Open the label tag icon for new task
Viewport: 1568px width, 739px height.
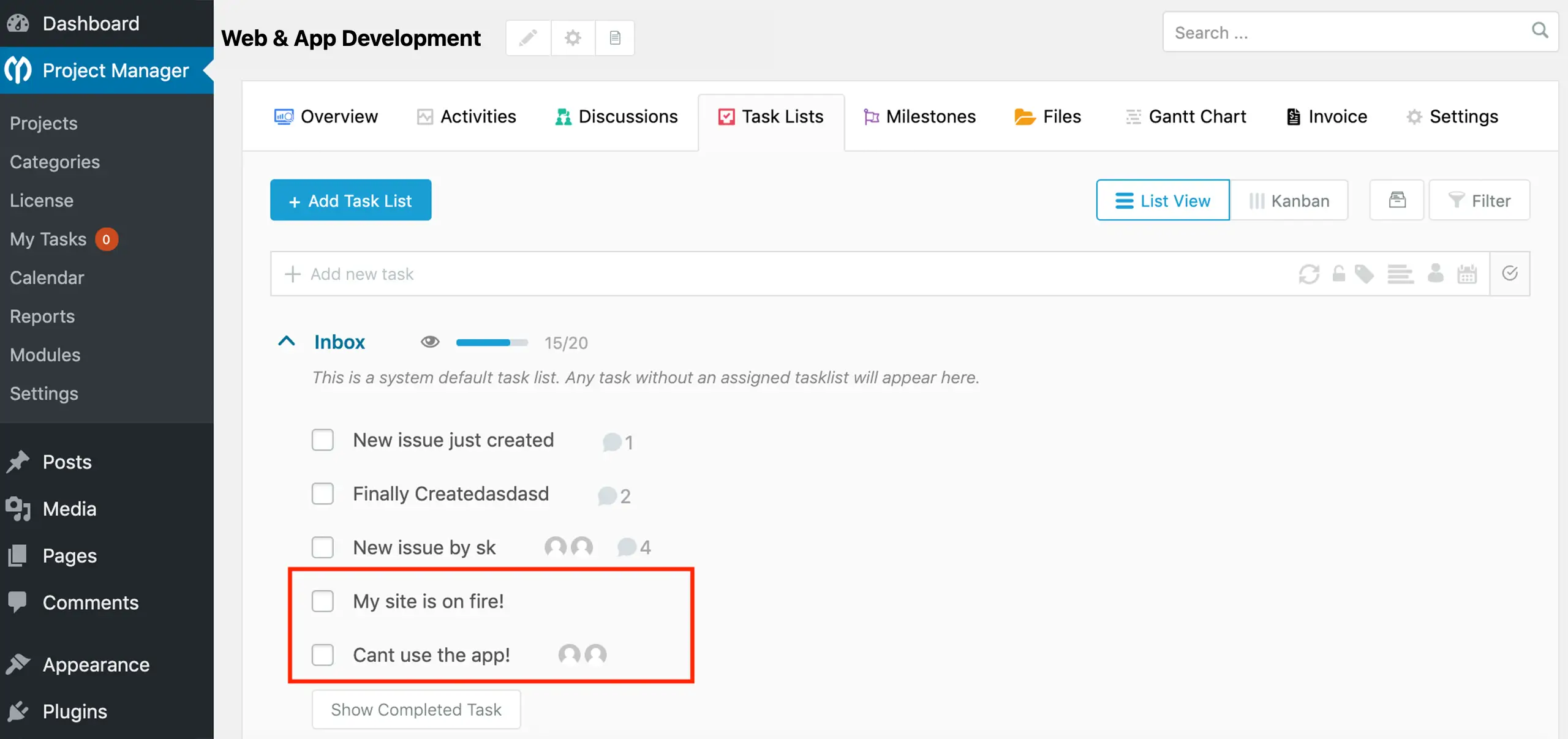click(1365, 274)
